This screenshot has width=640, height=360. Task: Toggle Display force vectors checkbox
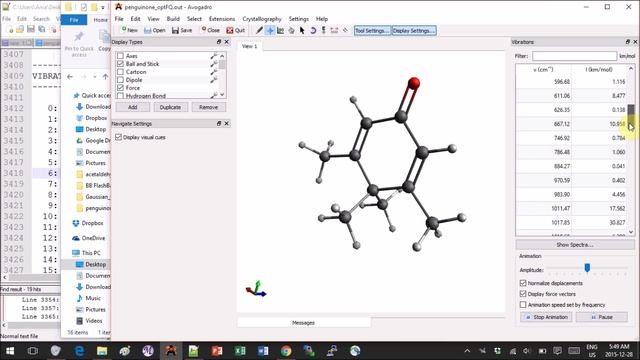pos(523,294)
